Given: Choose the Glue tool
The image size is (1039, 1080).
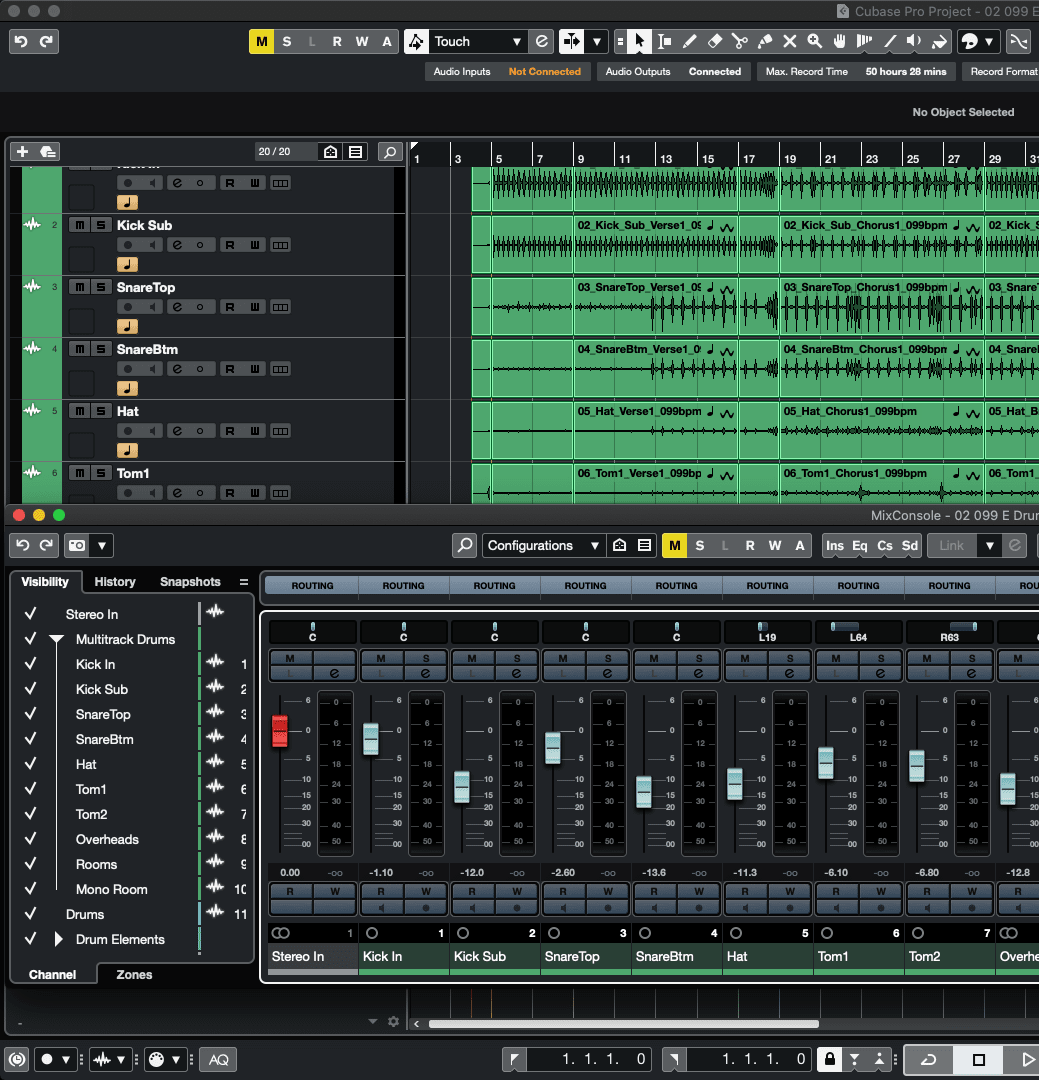Looking at the screenshot, I should (x=764, y=41).
